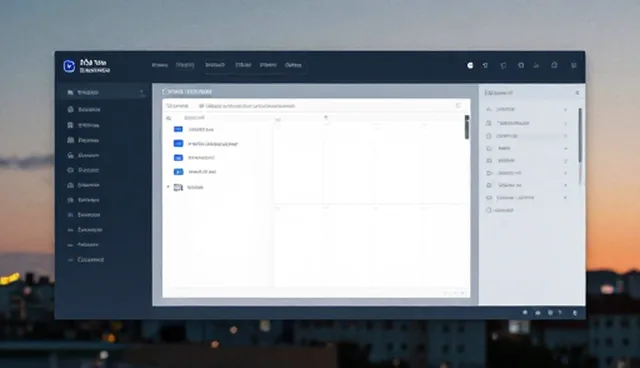Click the blue app logo in the header
The height and width of the screenshot is (368, 640).
point(69,66)
